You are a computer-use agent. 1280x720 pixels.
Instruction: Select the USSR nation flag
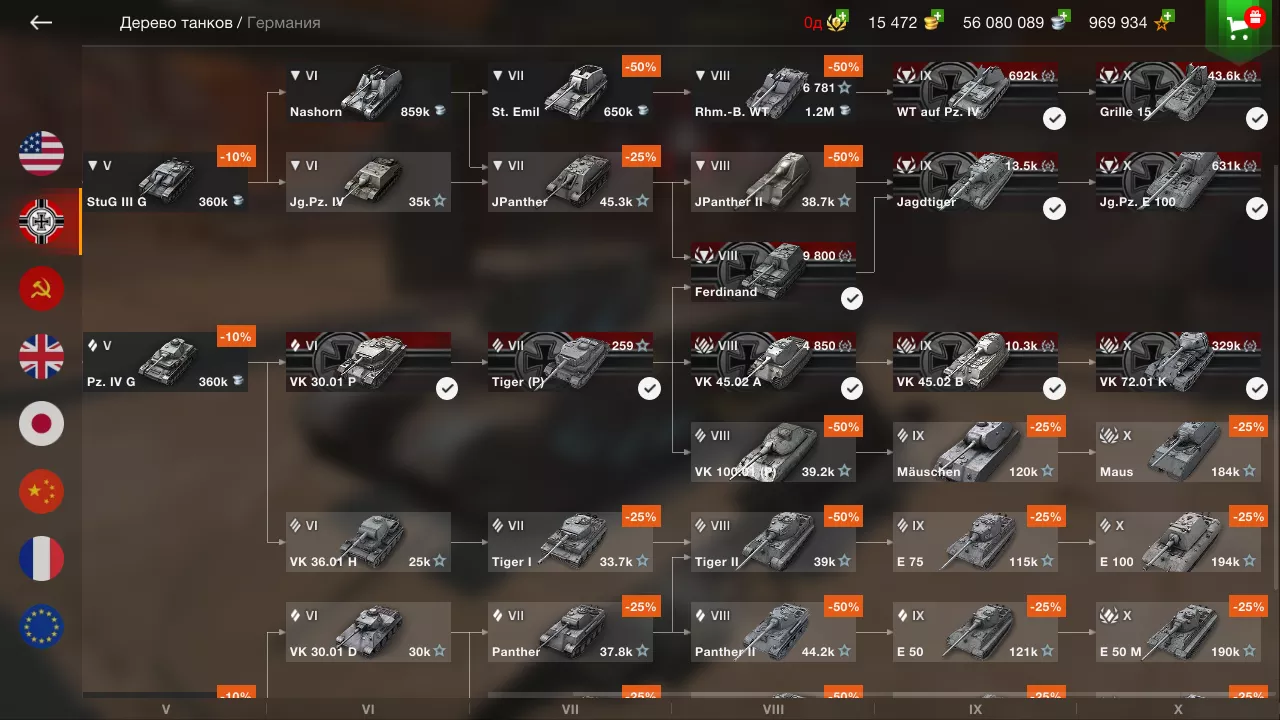(x=41, y=289)
